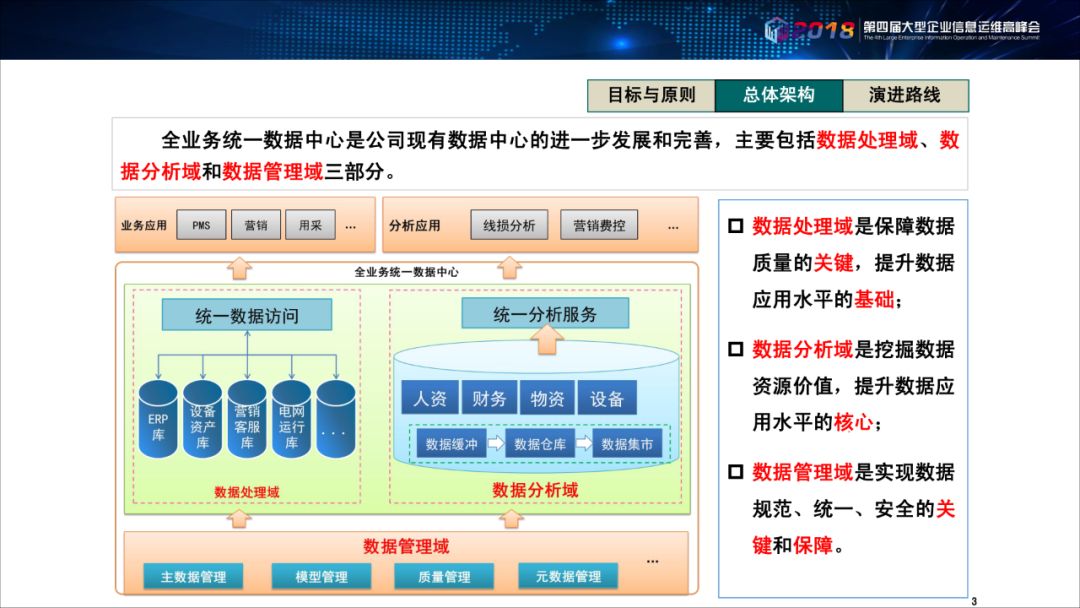
Task: Switch to the 演进路线 tab
Action: pyautogui.click(x=905, y=95)
